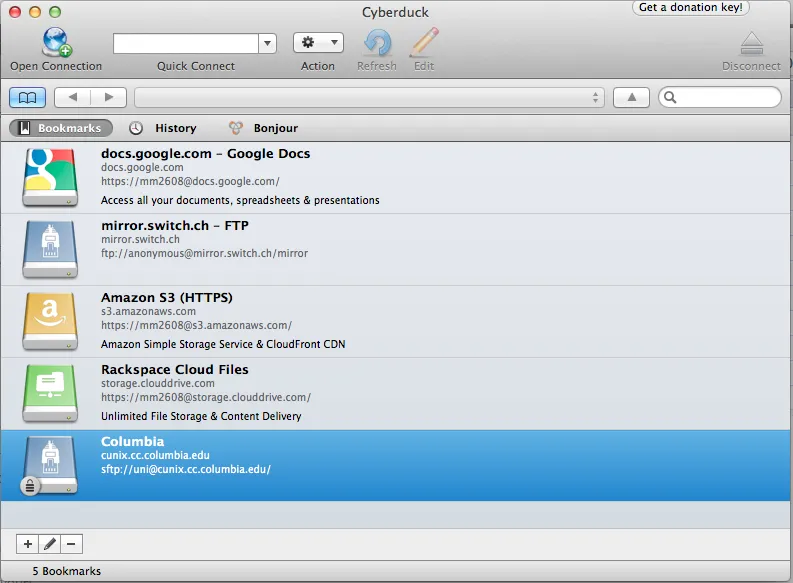Image resolution: width=793 pixels, height=583 pixels.
Task: Select the Rackspace Cloud Files drive icon
Action: 50,393
